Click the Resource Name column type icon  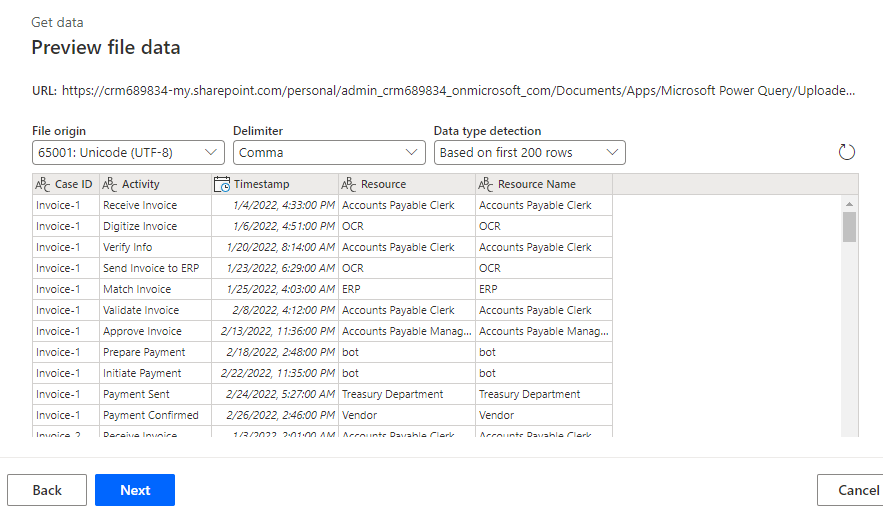click(x=485, y=184)
